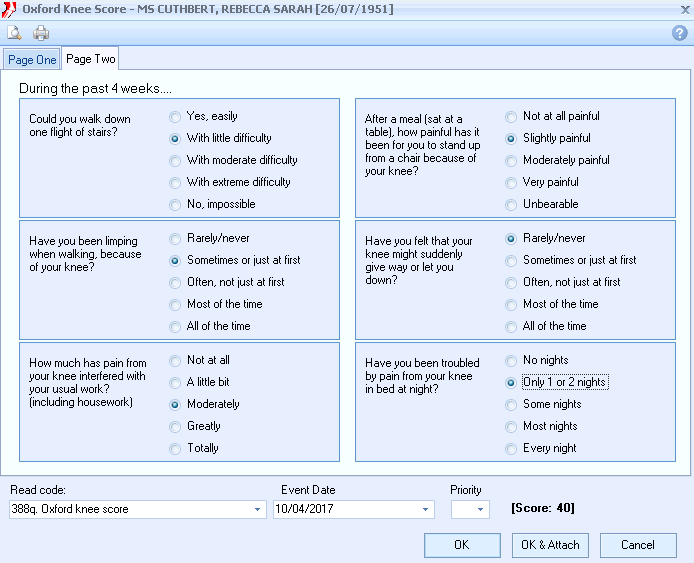The width and height of the screenshot is (694, 563).
Task: Open the Event Date dropdown calendar
Action: click(x=426, y=509)
